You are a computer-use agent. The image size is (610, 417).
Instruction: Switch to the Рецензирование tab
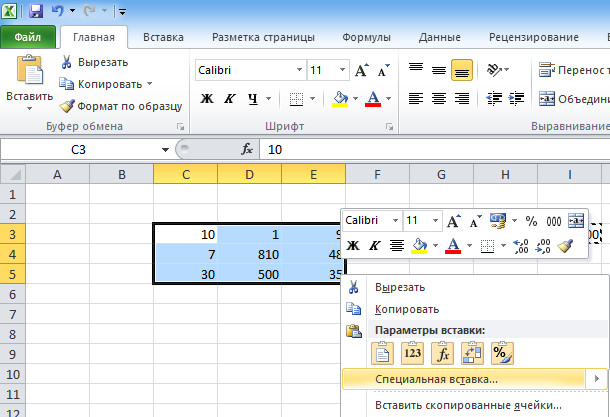534,37
